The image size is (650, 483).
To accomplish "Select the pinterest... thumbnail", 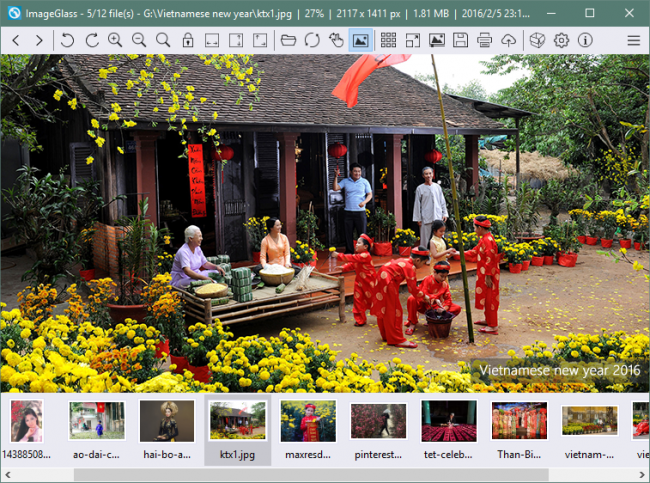I will coord(378,430).
